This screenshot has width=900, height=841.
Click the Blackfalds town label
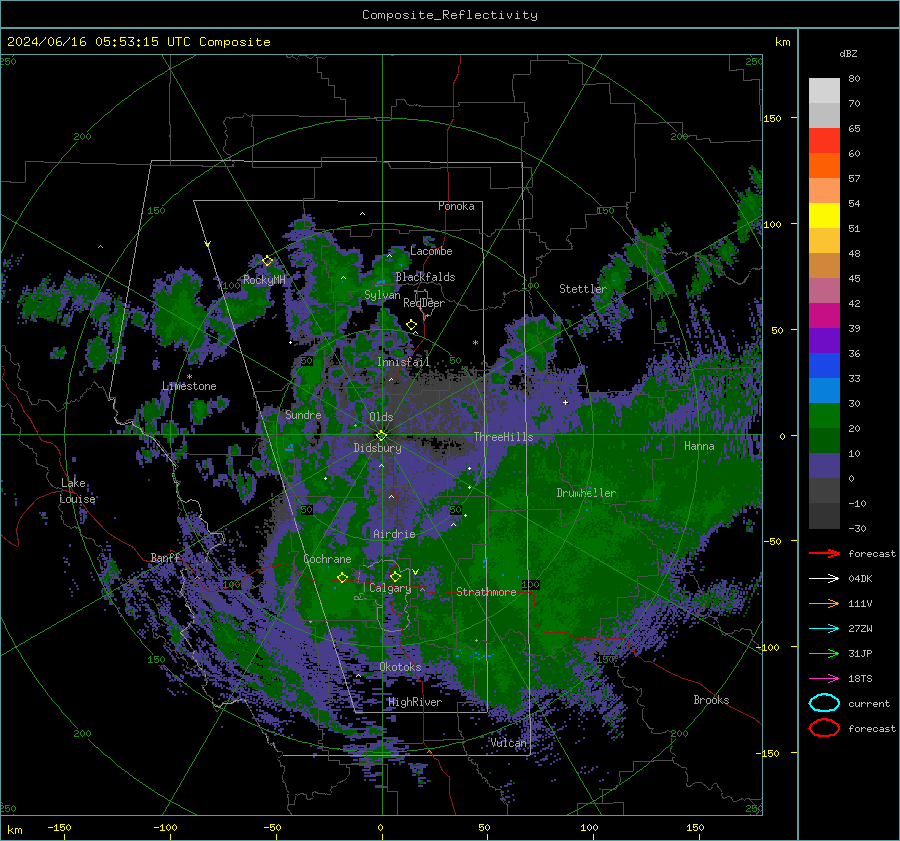click(425, 277)
